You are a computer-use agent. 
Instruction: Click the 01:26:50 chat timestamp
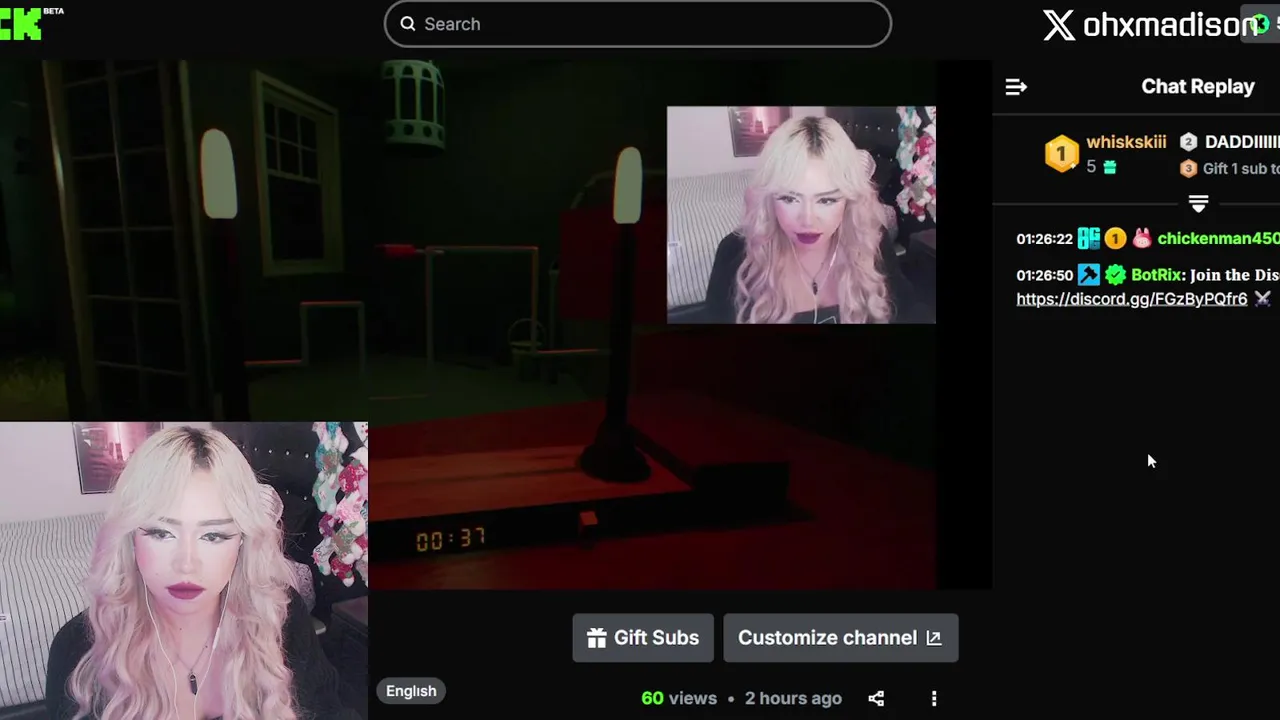[1044, 275]
